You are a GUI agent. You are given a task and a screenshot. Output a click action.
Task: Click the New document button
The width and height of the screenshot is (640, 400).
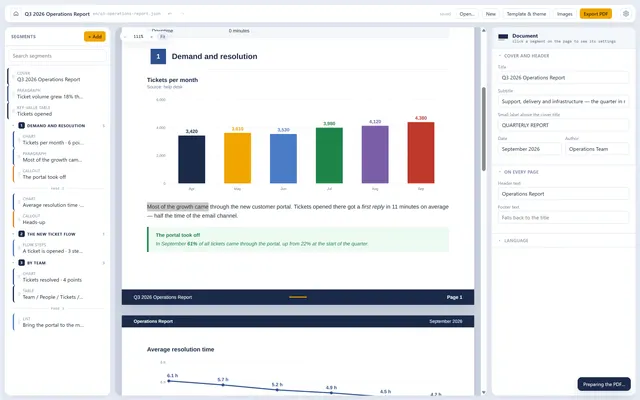tap(491, 14)
